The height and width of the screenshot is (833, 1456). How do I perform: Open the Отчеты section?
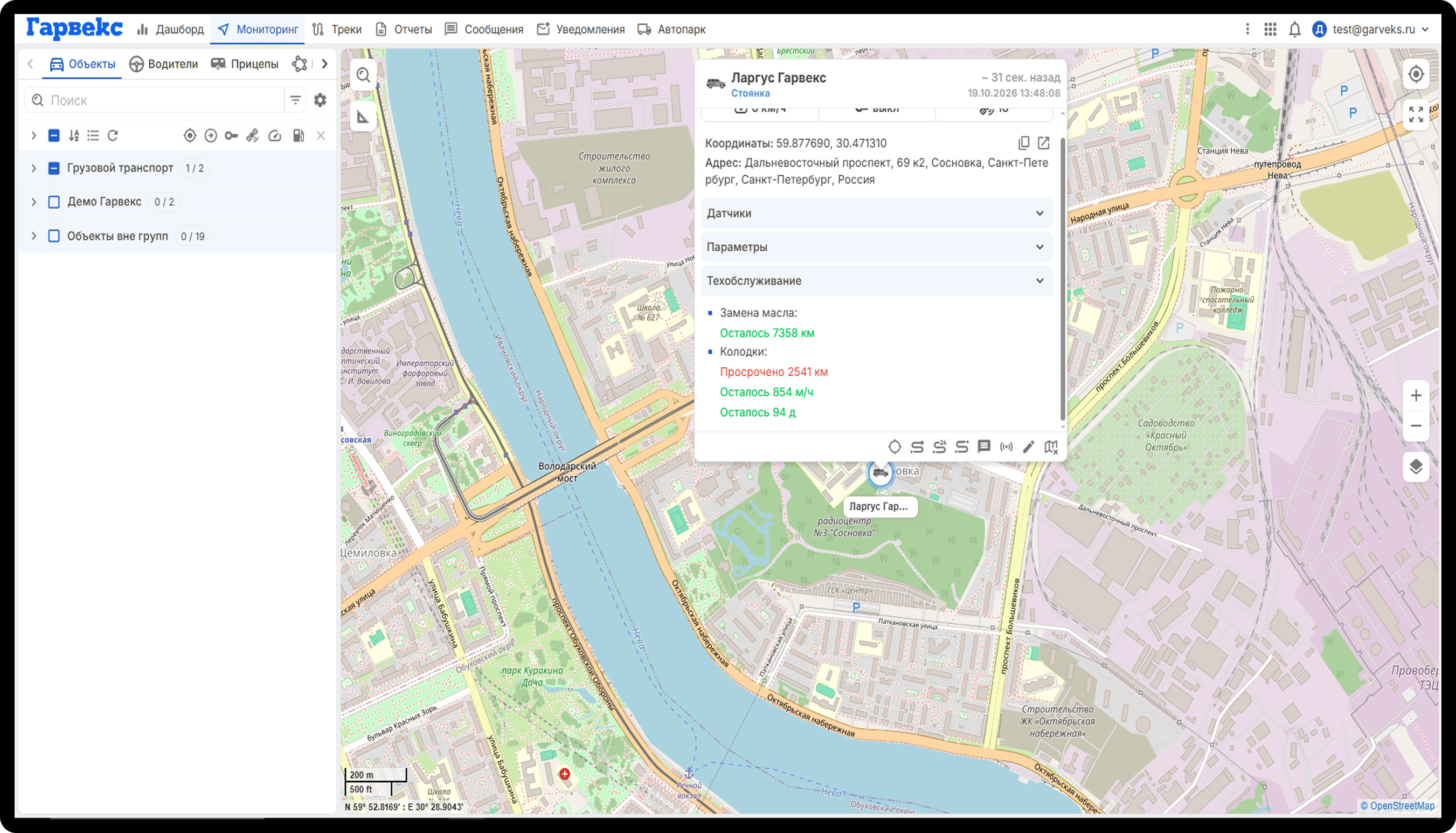[404, 30]
